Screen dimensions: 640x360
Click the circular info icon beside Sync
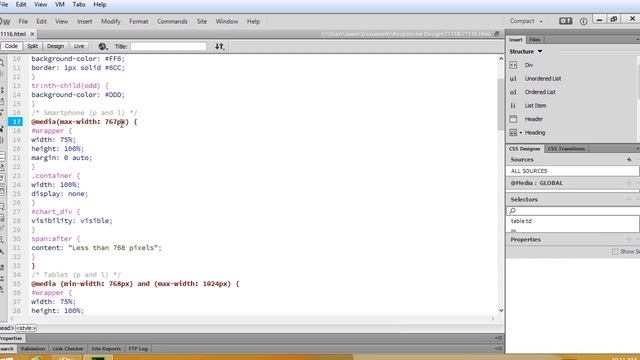coord(583,21)
